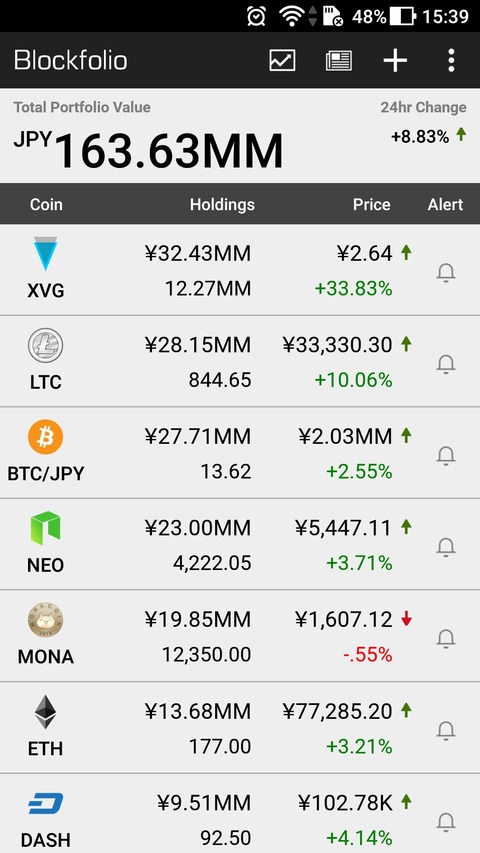
Task: Toggle the alert bell for LTC
Action: (446, 363)
